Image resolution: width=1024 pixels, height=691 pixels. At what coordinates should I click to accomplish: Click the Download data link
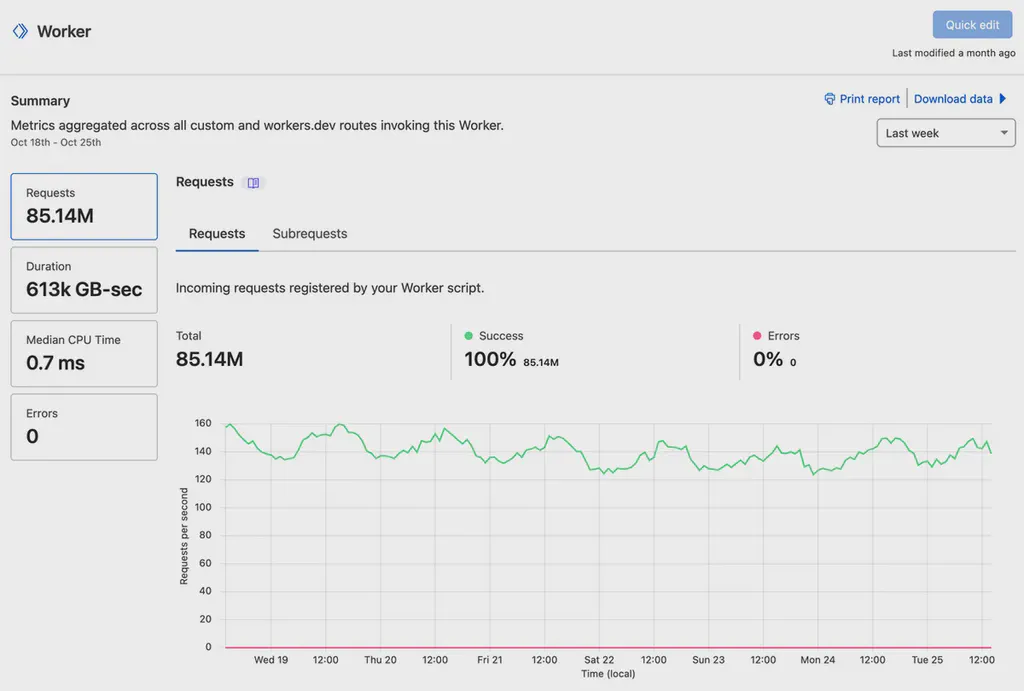point(953,99)
